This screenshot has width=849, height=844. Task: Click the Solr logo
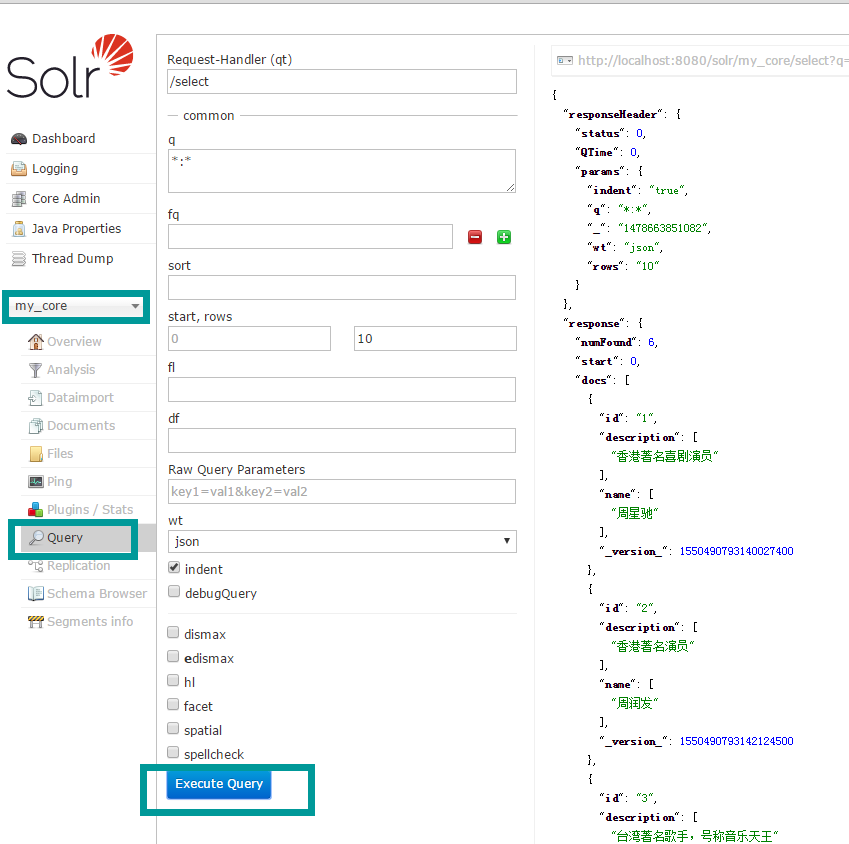coord(70,67)
